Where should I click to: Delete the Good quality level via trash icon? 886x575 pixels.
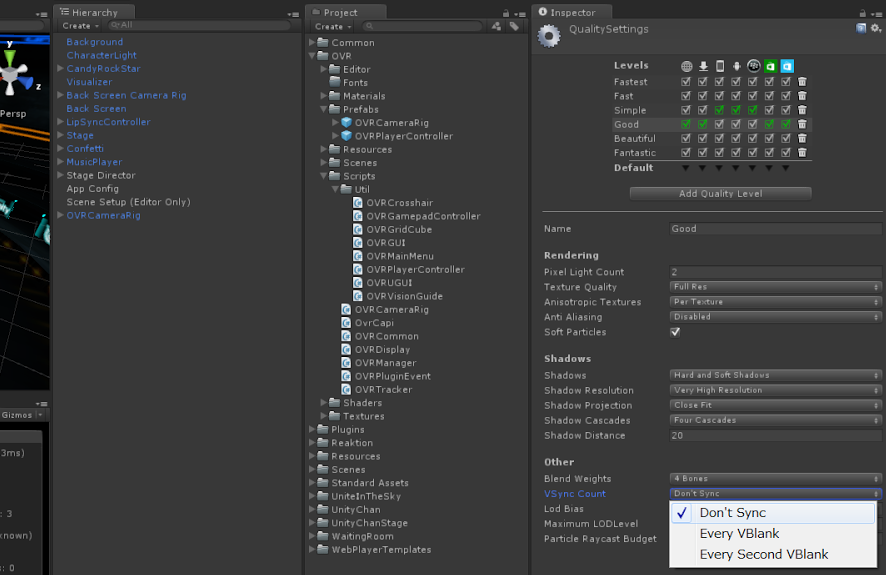tap(802, 124)
